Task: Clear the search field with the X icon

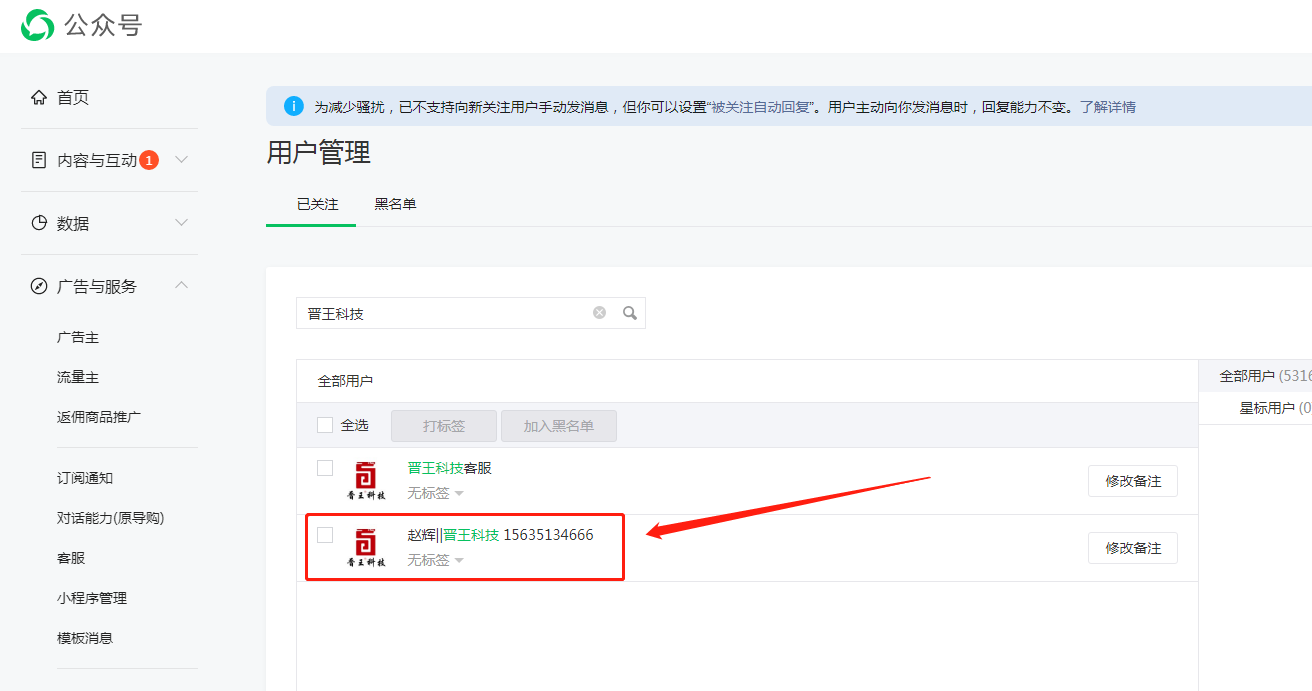Action: 599,312
